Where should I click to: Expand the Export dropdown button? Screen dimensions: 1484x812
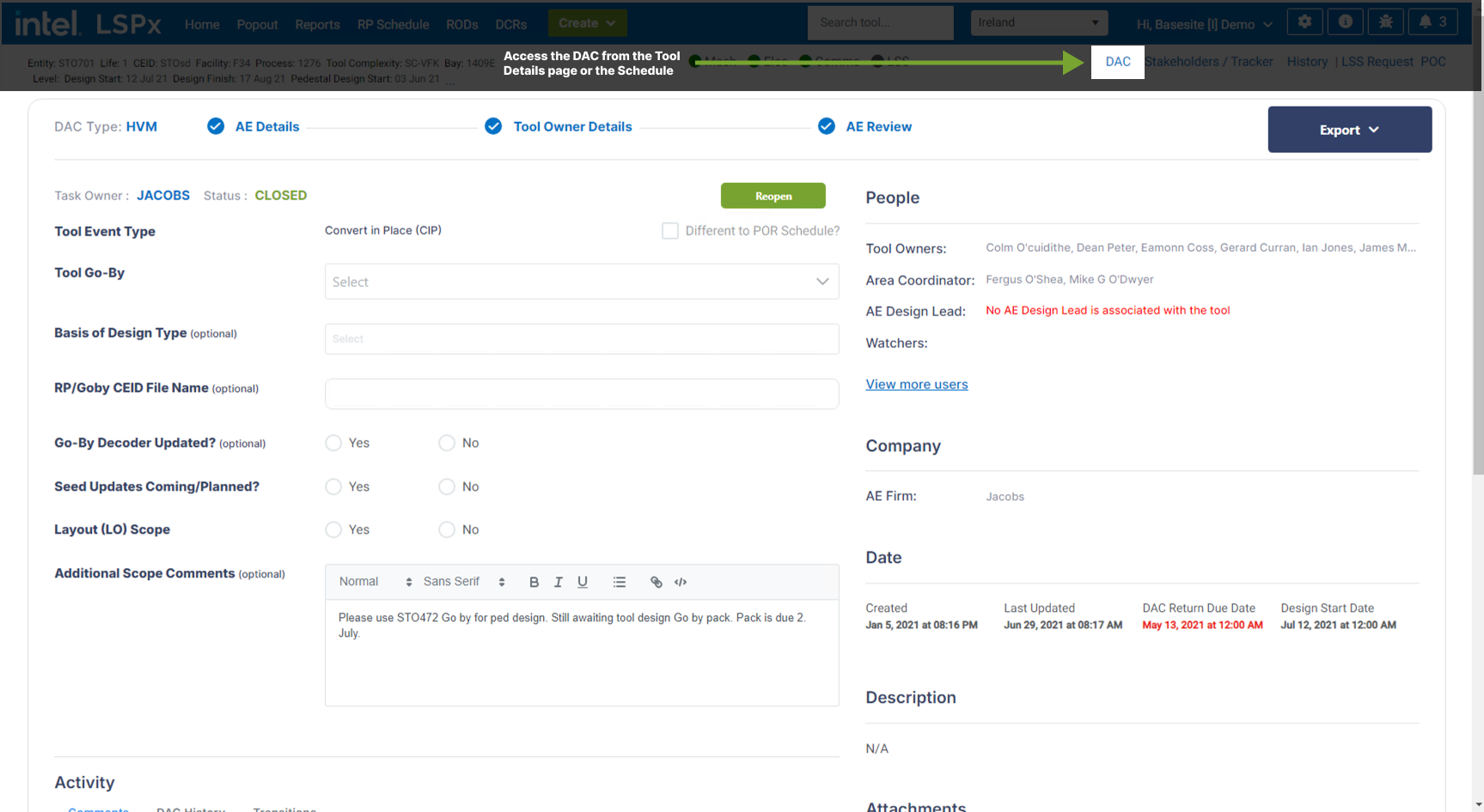[1349, 130]
